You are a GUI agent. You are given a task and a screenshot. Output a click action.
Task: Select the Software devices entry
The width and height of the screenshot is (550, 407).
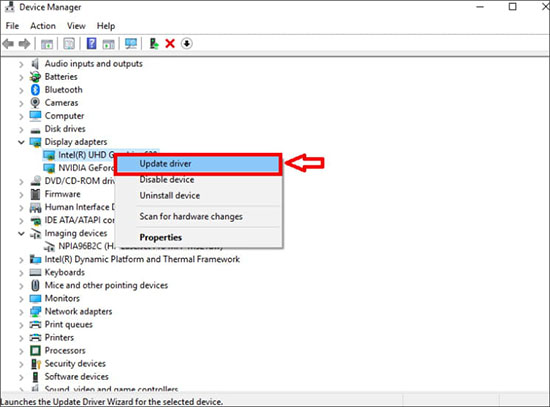(x=76, y=377)
